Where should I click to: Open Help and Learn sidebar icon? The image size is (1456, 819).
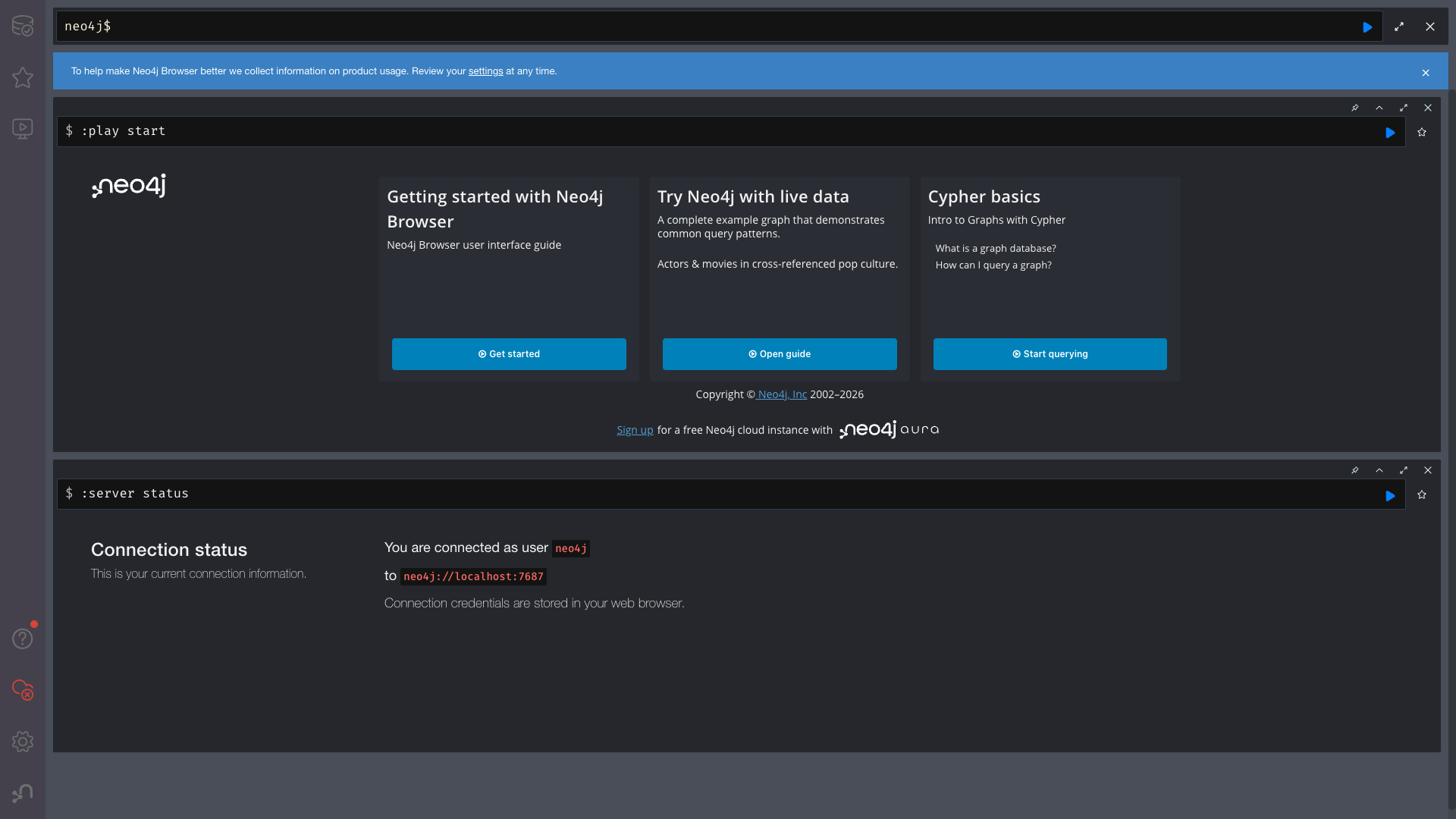pos(23,639)
